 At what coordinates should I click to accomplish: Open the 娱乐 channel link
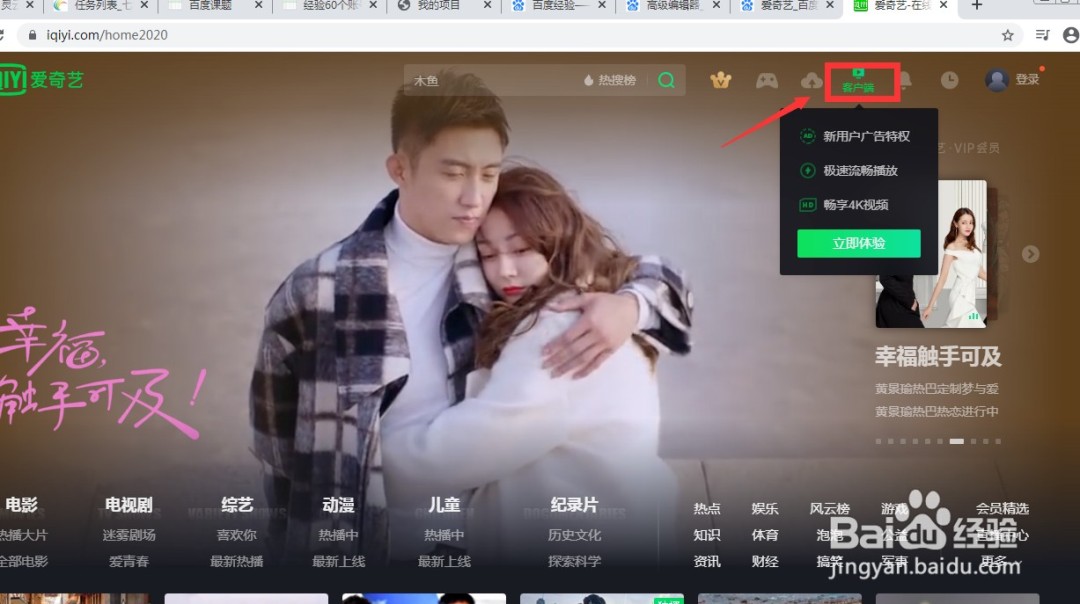coord(765,509)
